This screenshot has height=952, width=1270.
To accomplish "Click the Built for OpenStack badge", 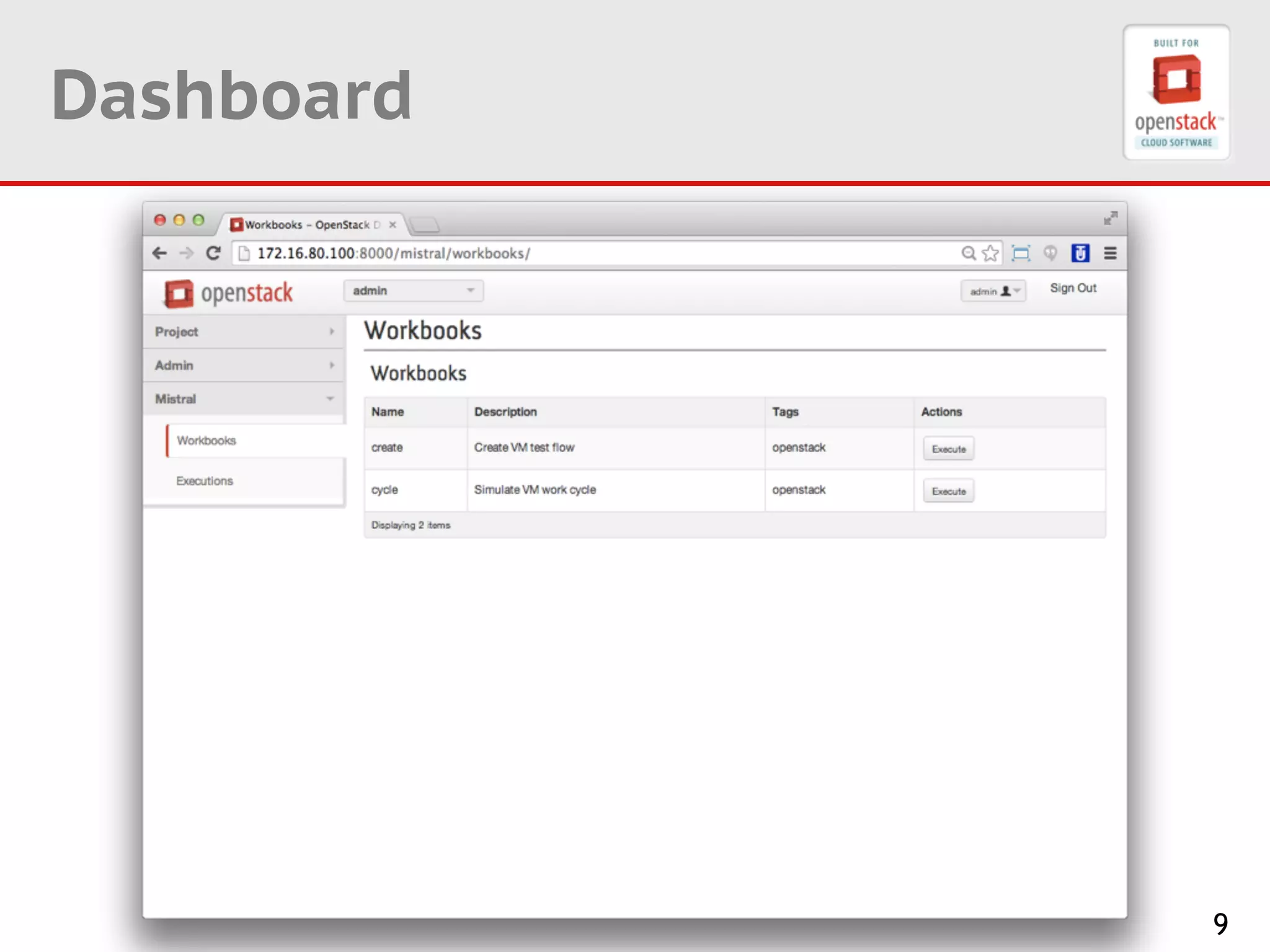I will coord(1176,92).
